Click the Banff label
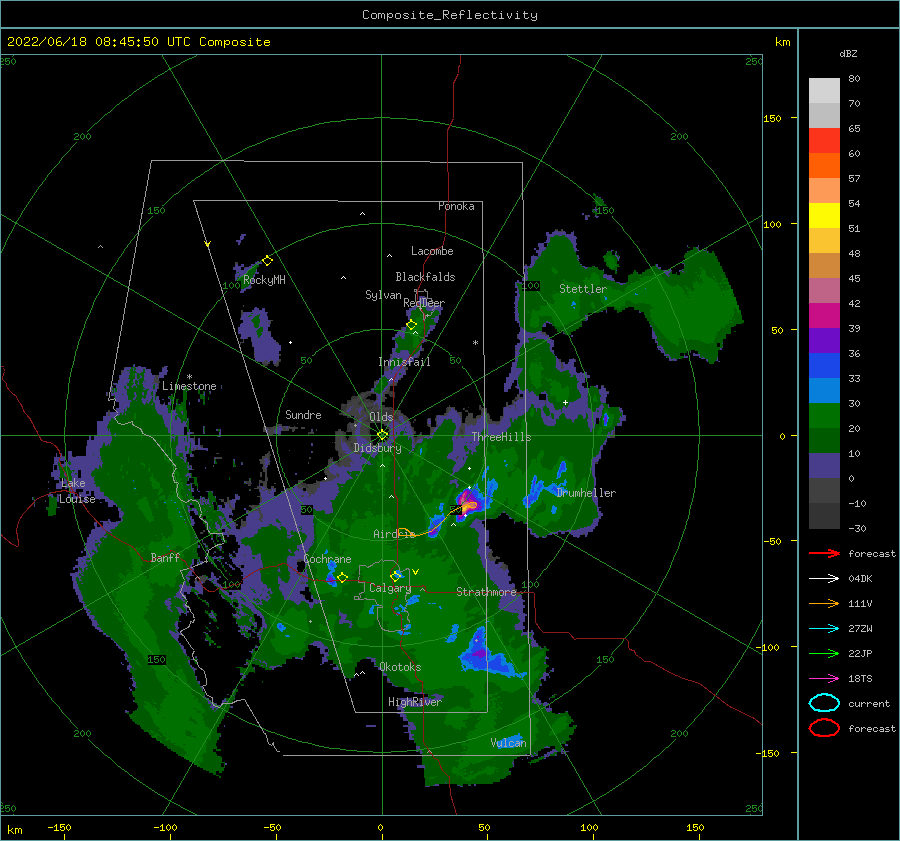 coord(165,557)
